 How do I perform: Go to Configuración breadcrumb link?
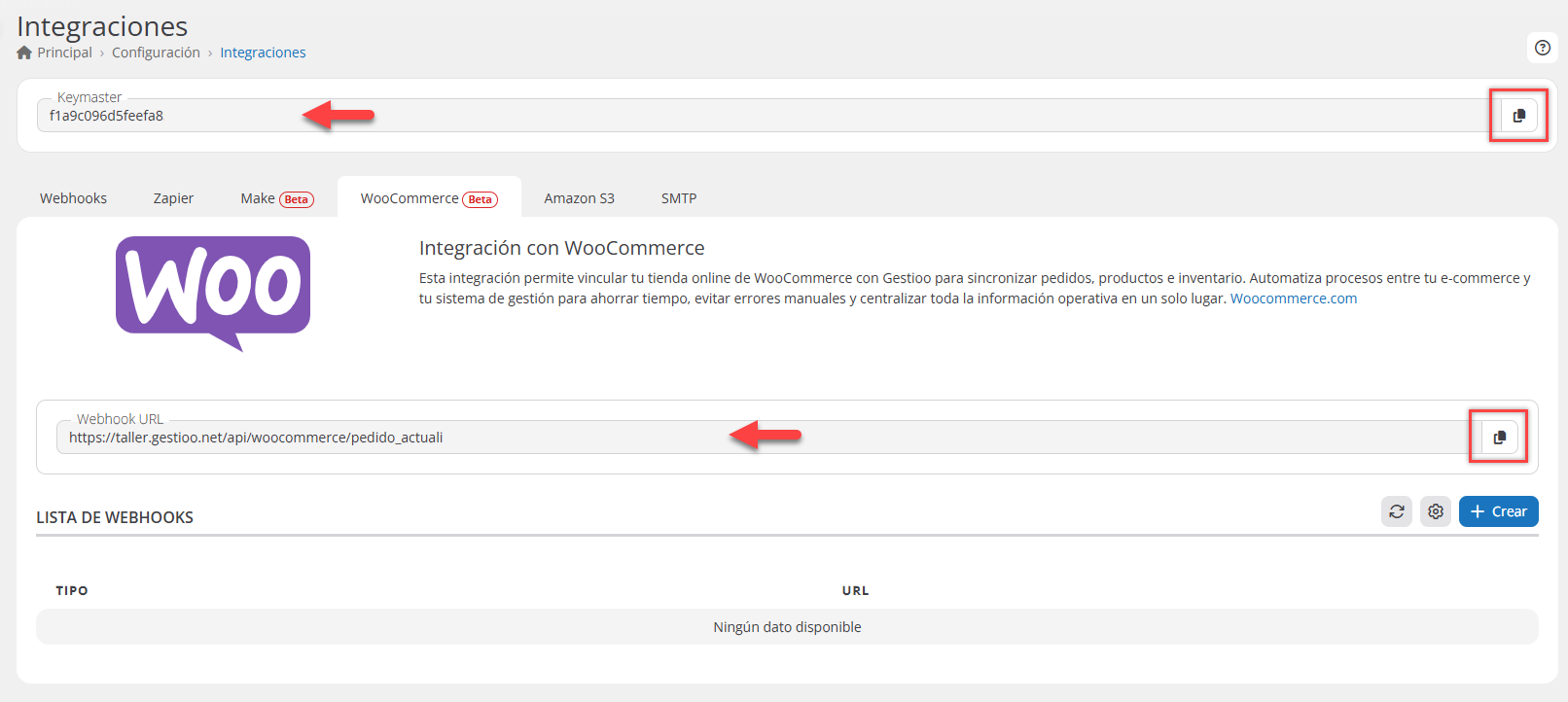pos(156,53)
